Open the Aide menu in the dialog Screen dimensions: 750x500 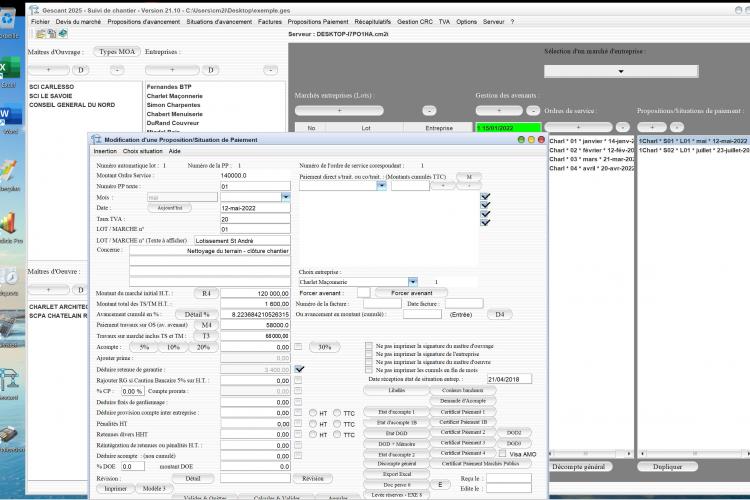[x=175, y=151]
